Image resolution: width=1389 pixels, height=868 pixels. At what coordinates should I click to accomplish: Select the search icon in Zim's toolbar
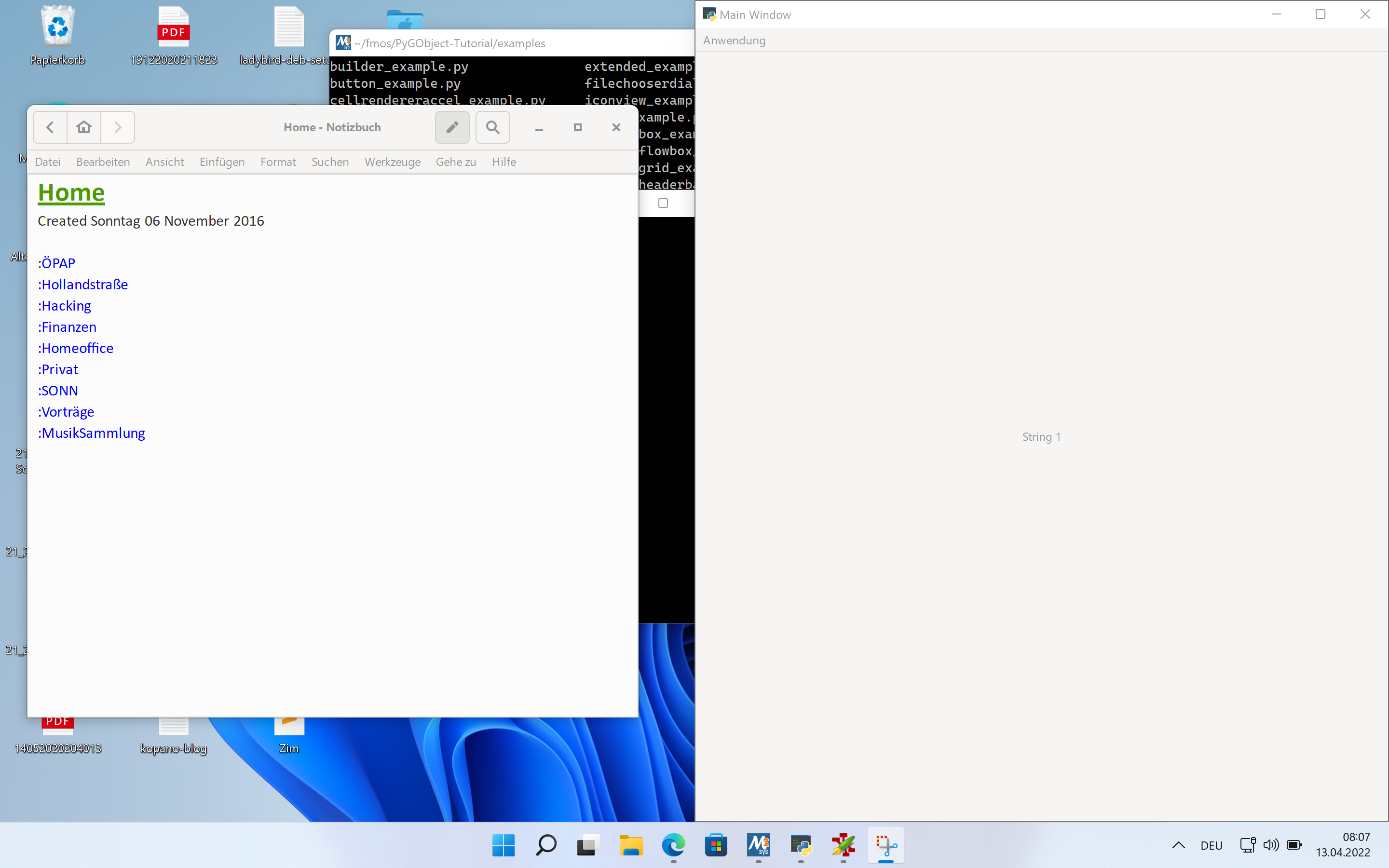(x=492, y=127)
